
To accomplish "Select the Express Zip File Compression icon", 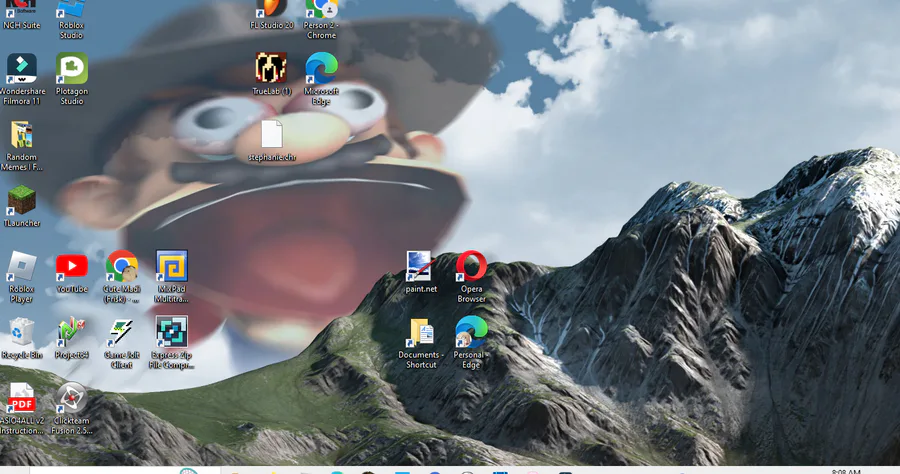I will (172, 343).
